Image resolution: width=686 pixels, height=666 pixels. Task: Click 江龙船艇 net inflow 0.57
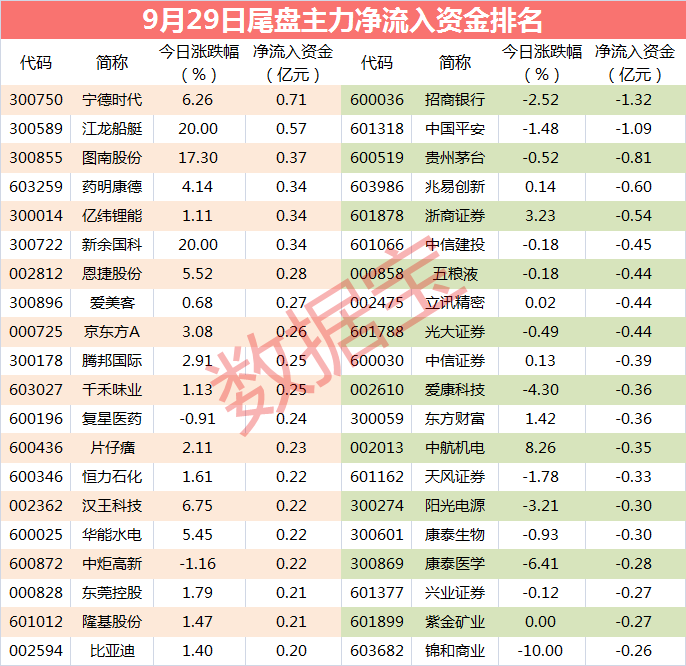(291, 129)
